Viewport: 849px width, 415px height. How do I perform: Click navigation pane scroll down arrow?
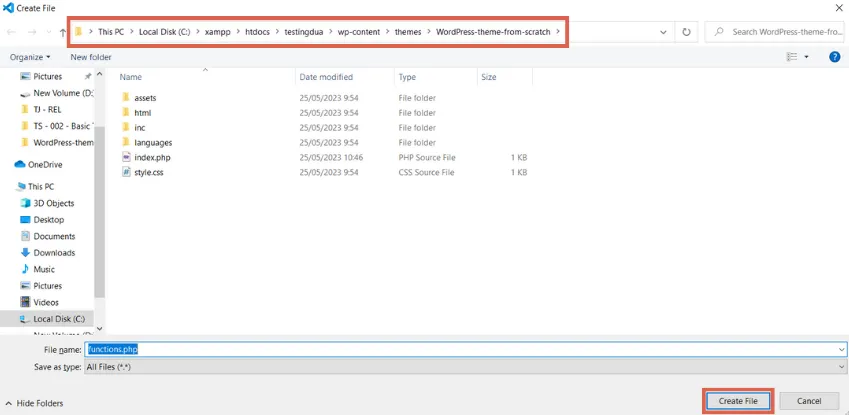[100, 328]
